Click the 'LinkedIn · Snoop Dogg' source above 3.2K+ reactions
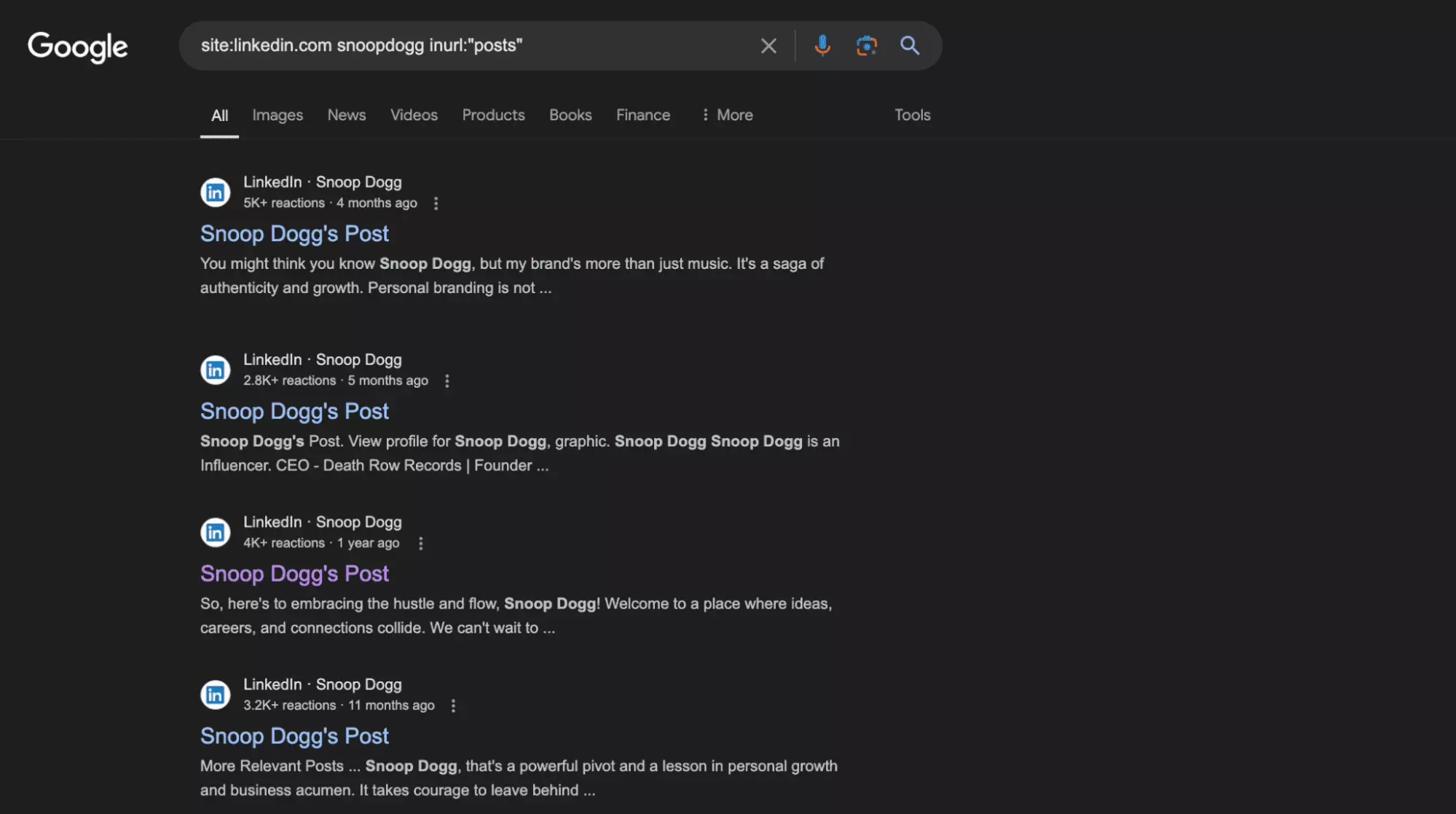The width and height of the screenshot is (1456, 814). pos(323,685)
